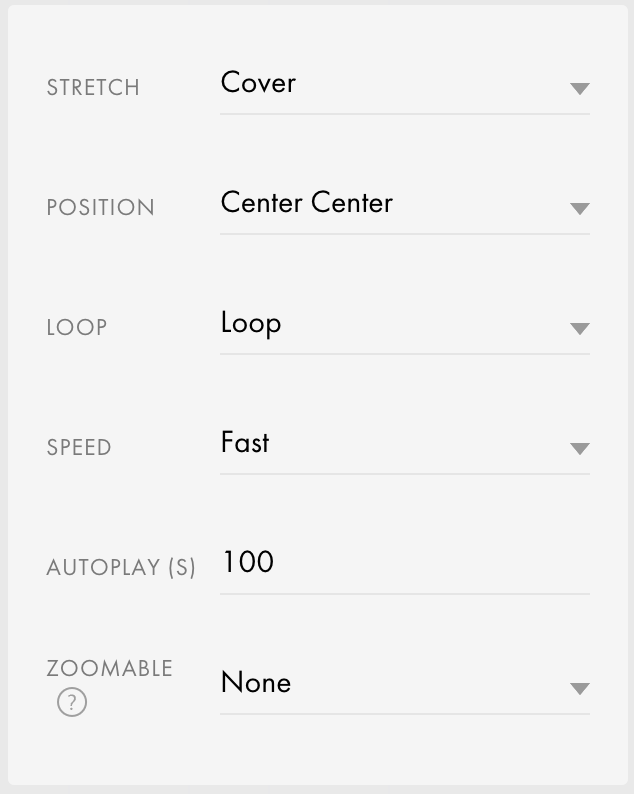Image resolution: width=634 pixels, height=794 pixels.
Task: Click the POSITION label
Action: point(100,208)
